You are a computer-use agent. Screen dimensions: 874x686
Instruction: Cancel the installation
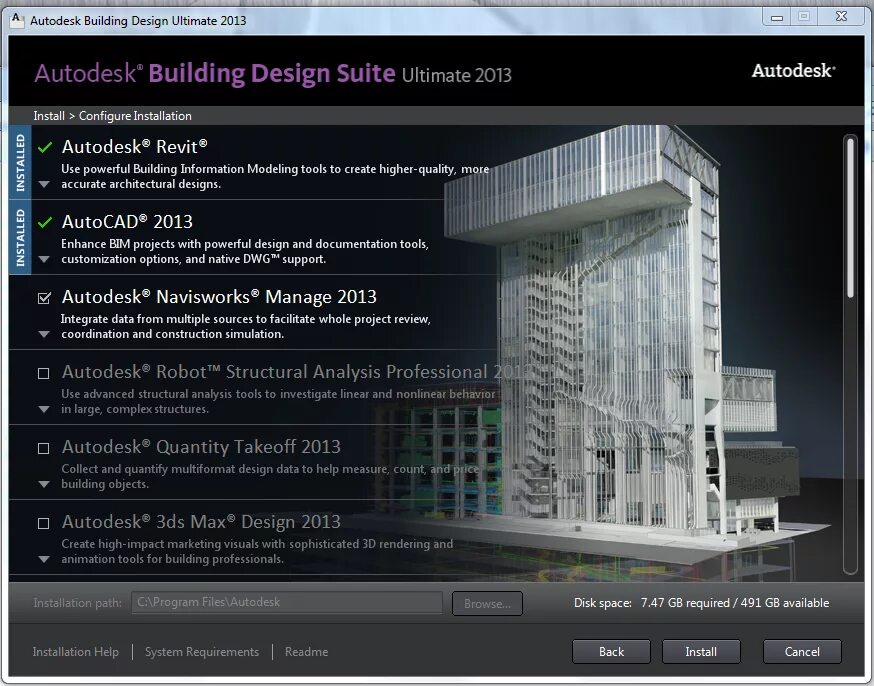coord(802,651)
